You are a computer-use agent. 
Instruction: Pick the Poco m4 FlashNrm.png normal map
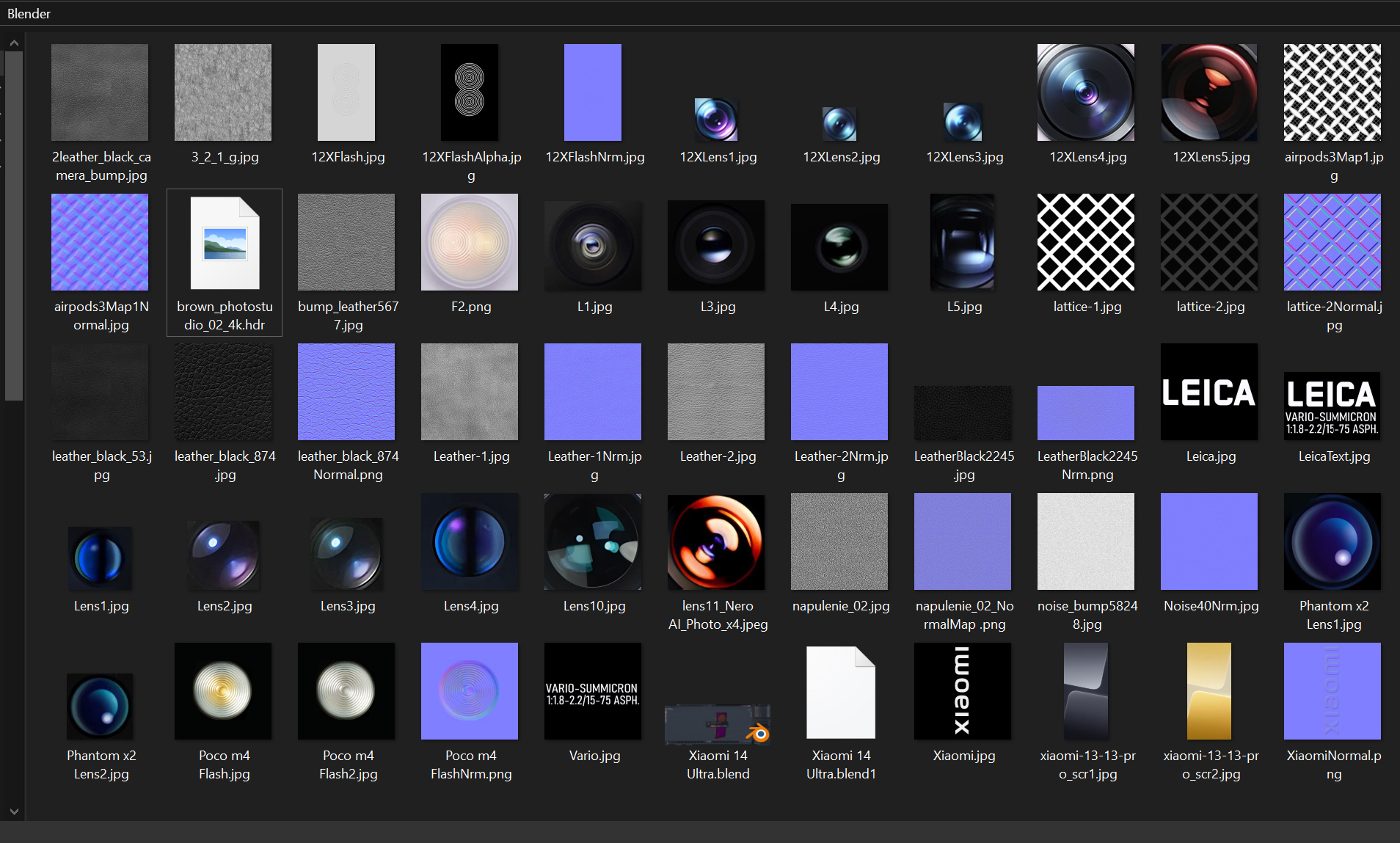470,691
